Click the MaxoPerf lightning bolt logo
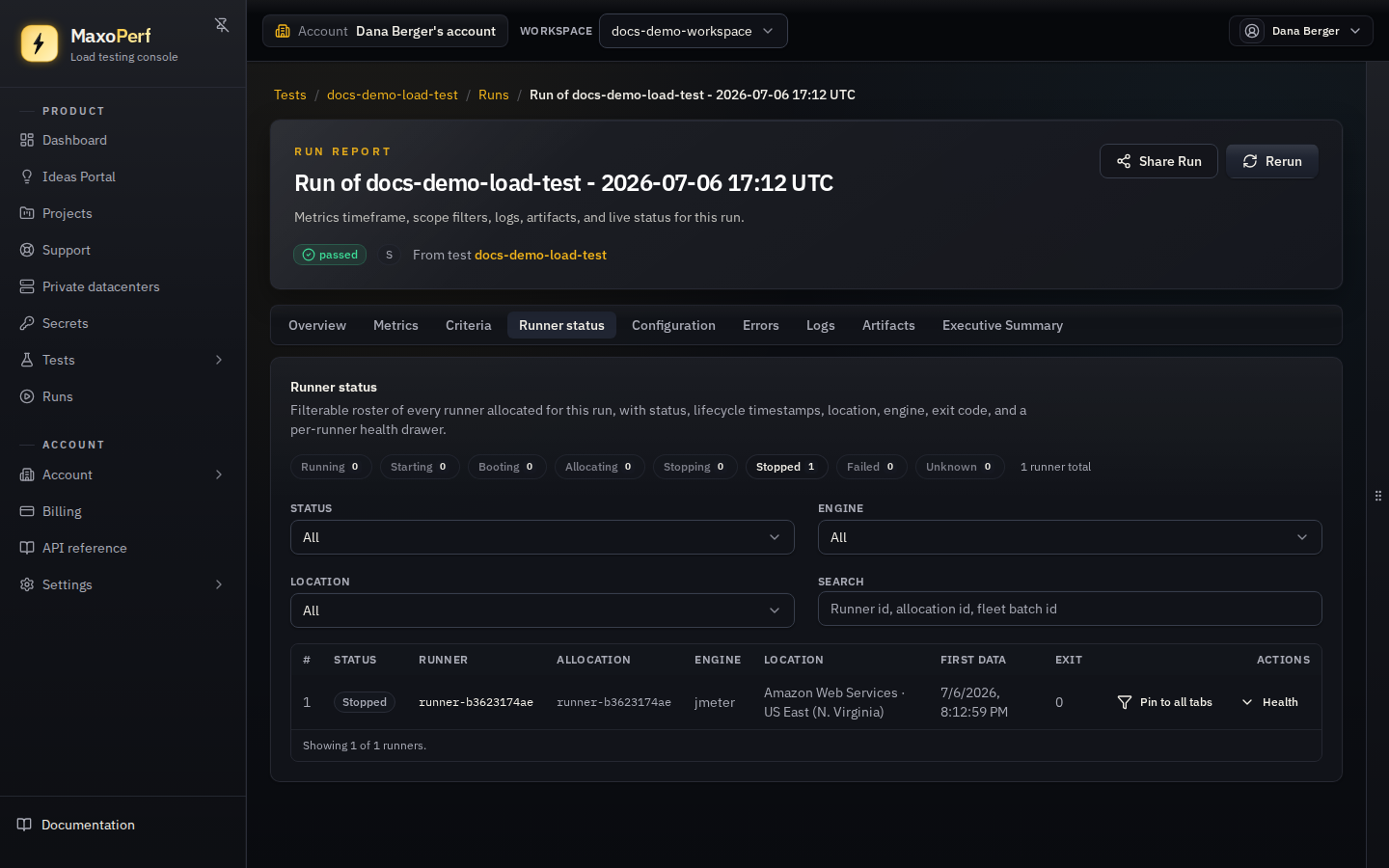 point(40,43)
